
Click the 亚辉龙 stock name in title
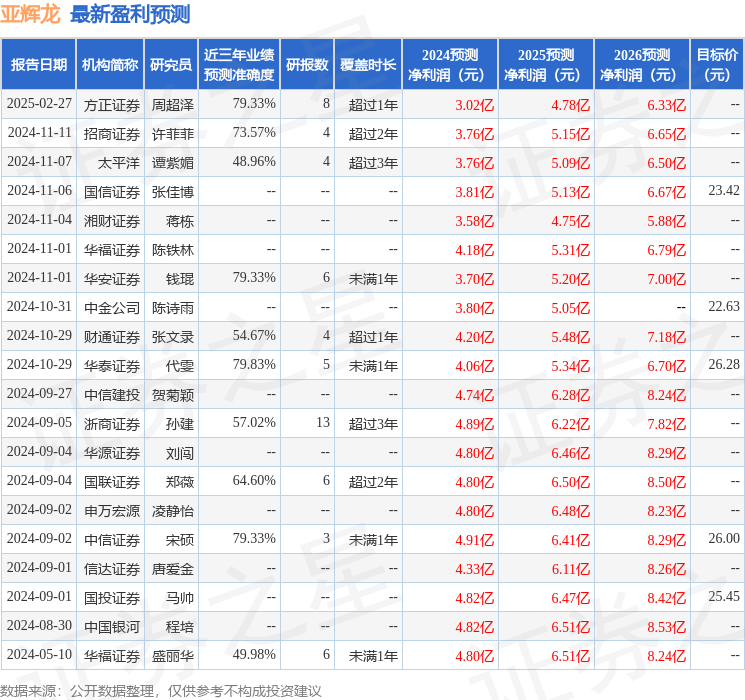[x=31, y=14]
